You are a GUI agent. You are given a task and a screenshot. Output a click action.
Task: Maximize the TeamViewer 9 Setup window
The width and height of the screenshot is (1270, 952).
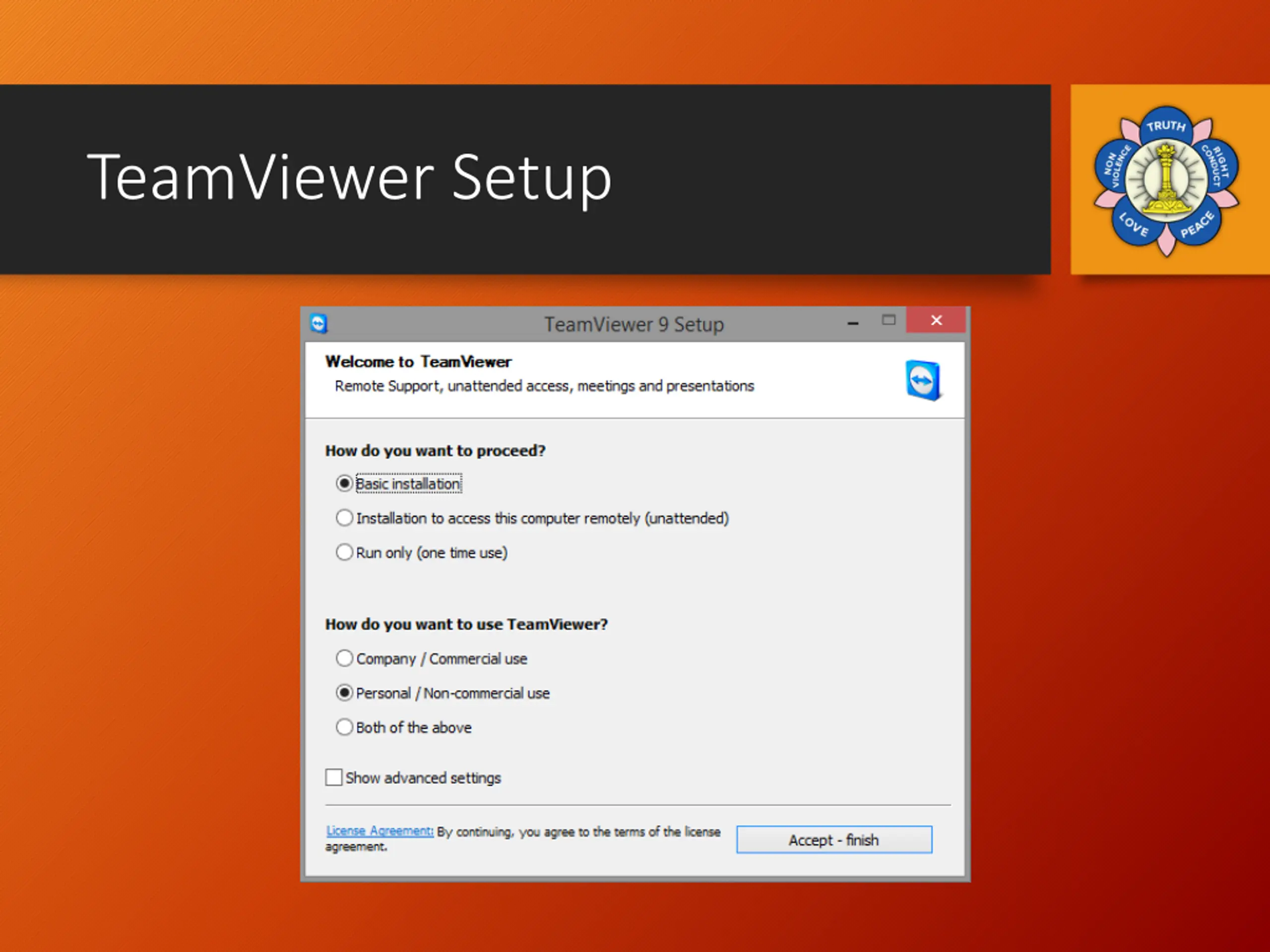tap(888, 320)
